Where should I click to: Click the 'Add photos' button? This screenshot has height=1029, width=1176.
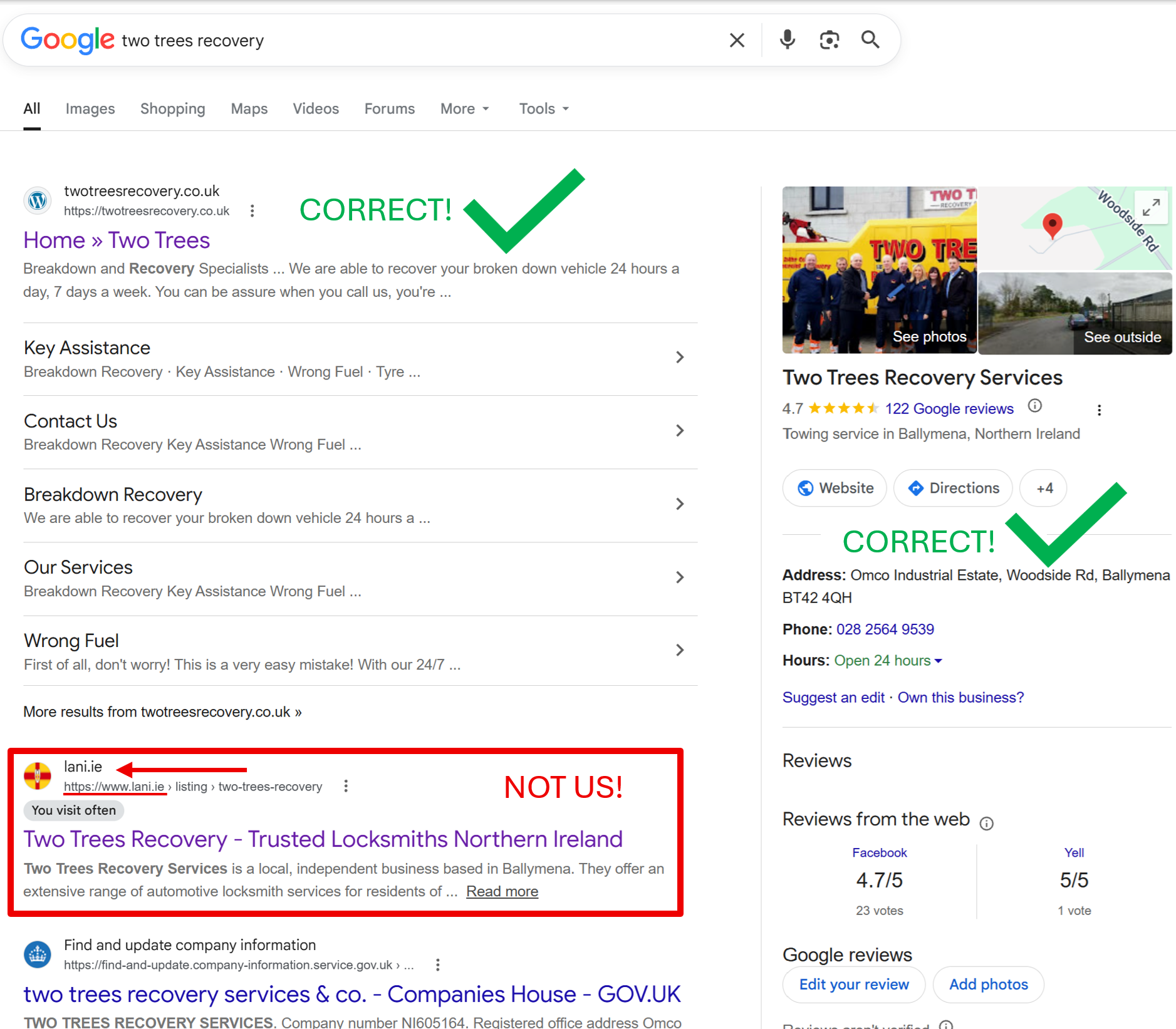click(x=989, y=985)
